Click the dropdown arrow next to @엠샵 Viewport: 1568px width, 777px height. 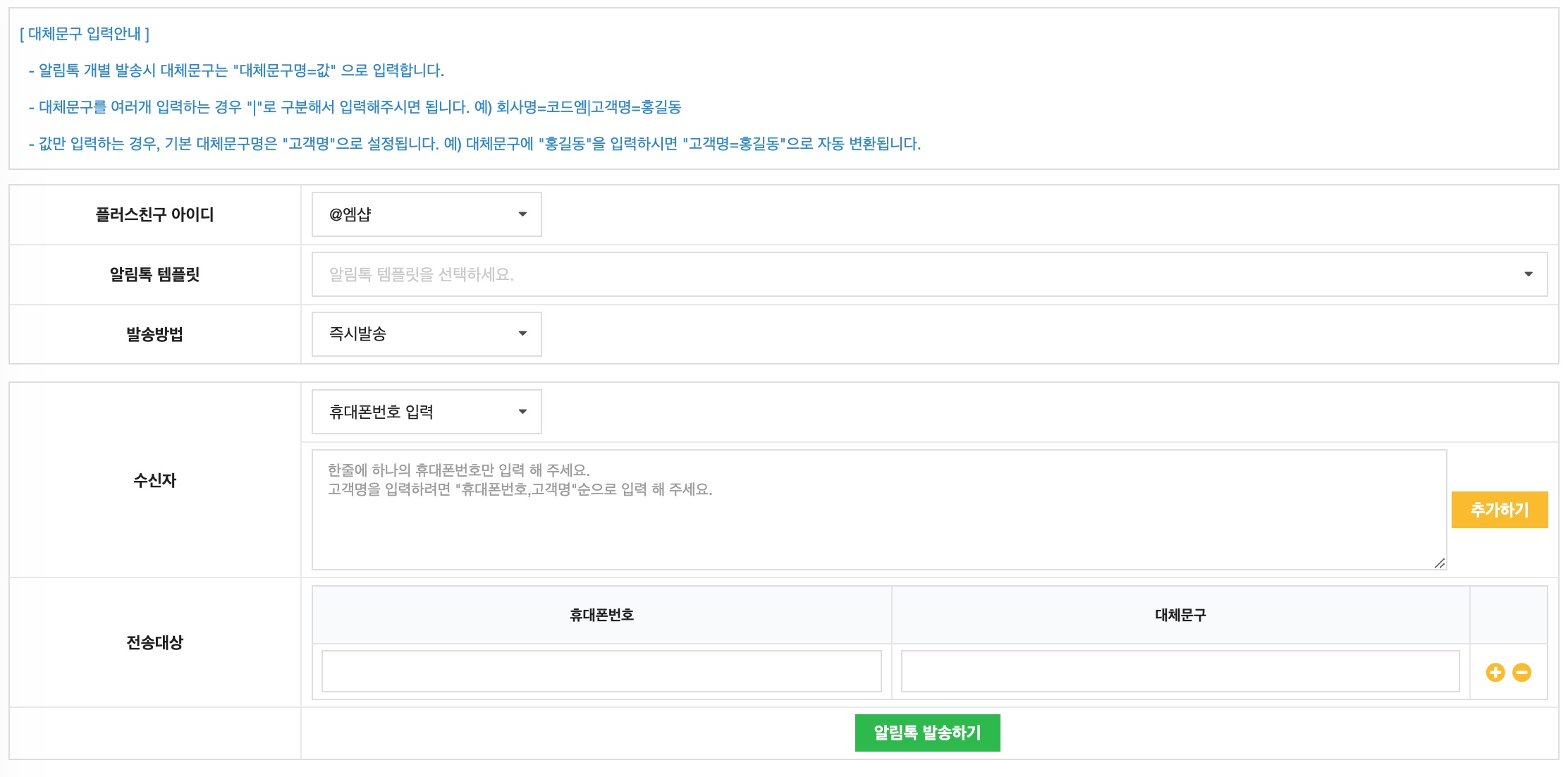(522, 214)
